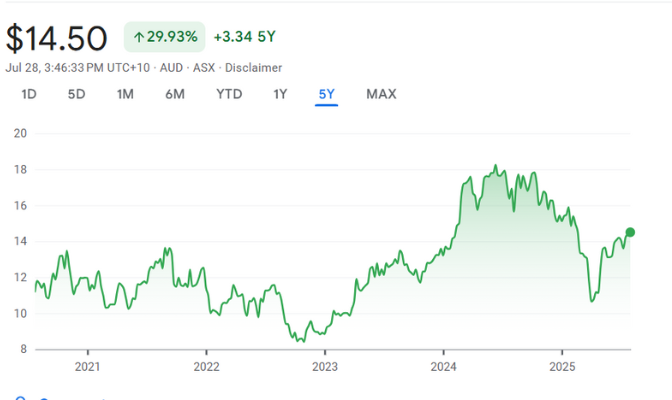The height and width of the screenshot is (400, 672).
Task: Click the 8 y-axis label
Action: pyautogui.click(x=24, y=349)
